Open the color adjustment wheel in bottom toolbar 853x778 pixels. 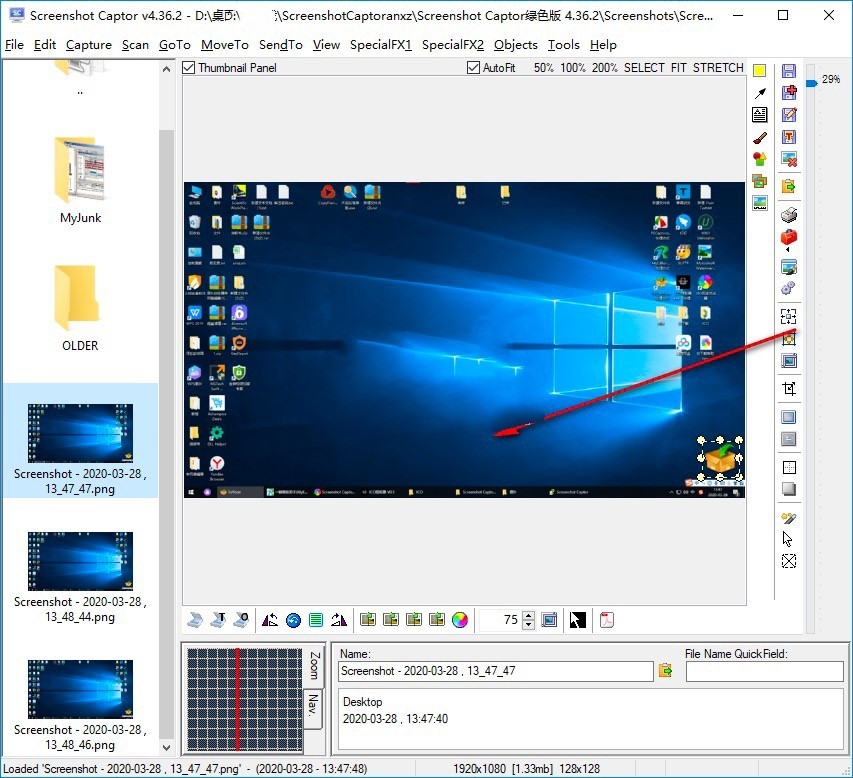pyautogui.click(x=460, y=620)
